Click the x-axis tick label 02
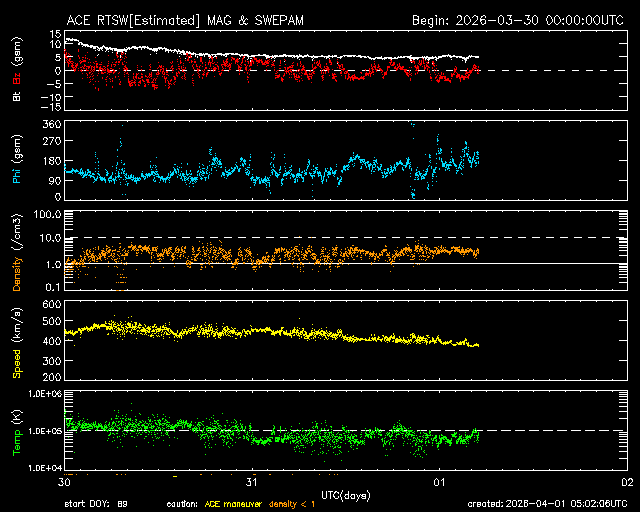 [x=626, y=482]
